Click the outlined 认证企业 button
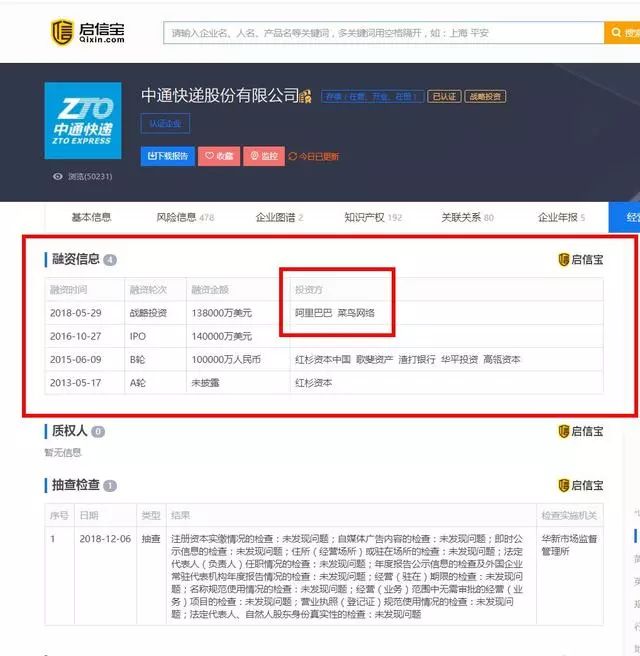 [x=165, y=123]
